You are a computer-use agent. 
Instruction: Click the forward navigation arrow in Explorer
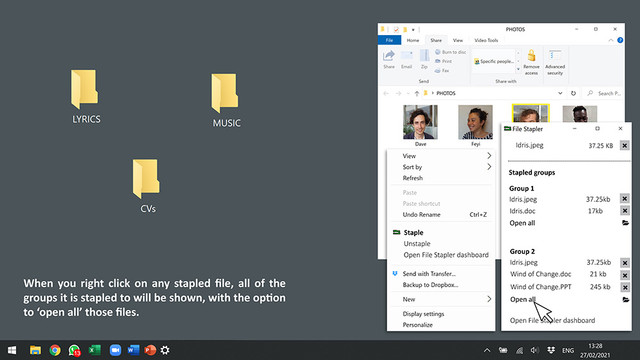pyautogui.click(x=398, y=93)
